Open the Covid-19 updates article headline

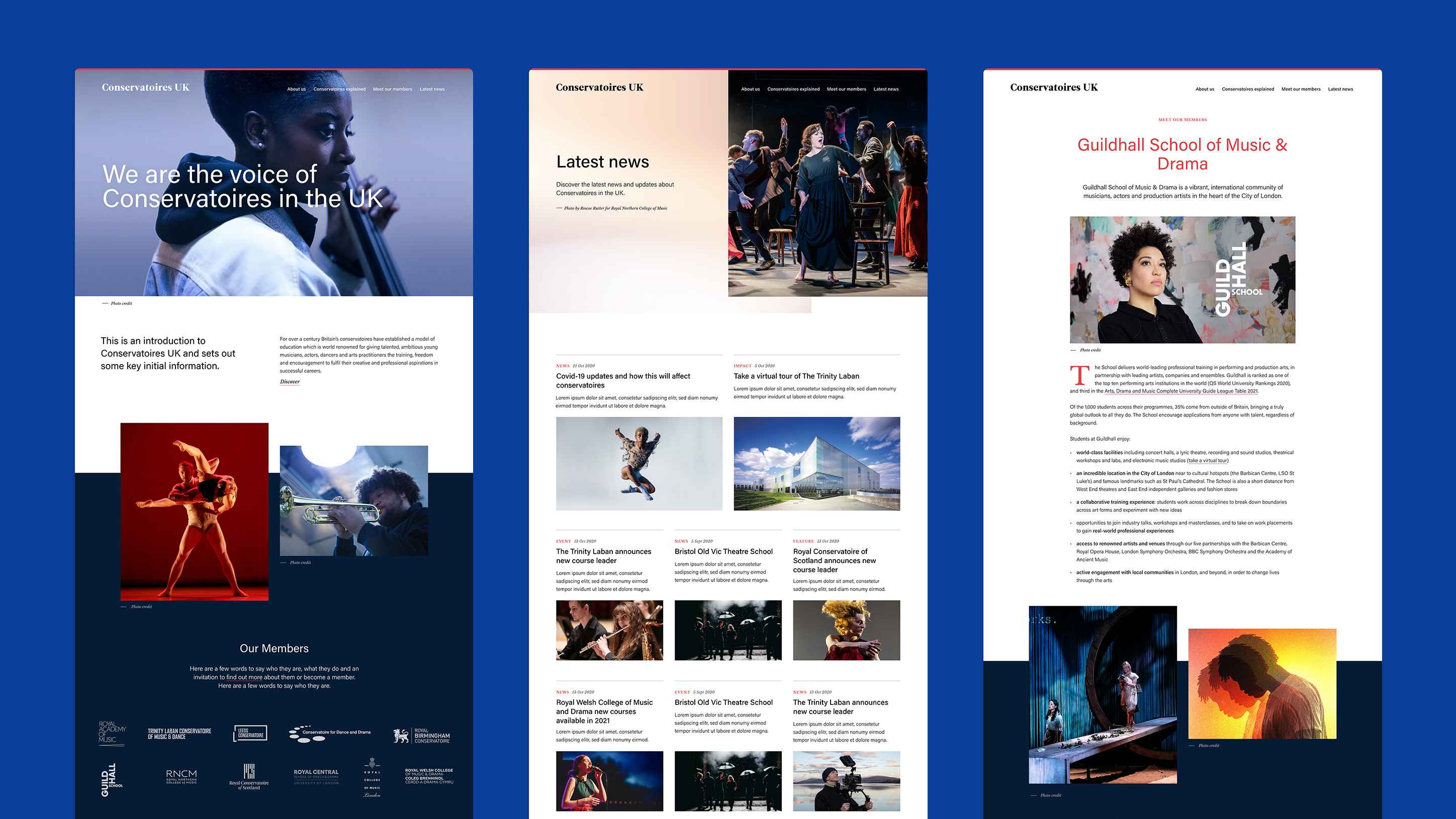(x=623, y=381)
